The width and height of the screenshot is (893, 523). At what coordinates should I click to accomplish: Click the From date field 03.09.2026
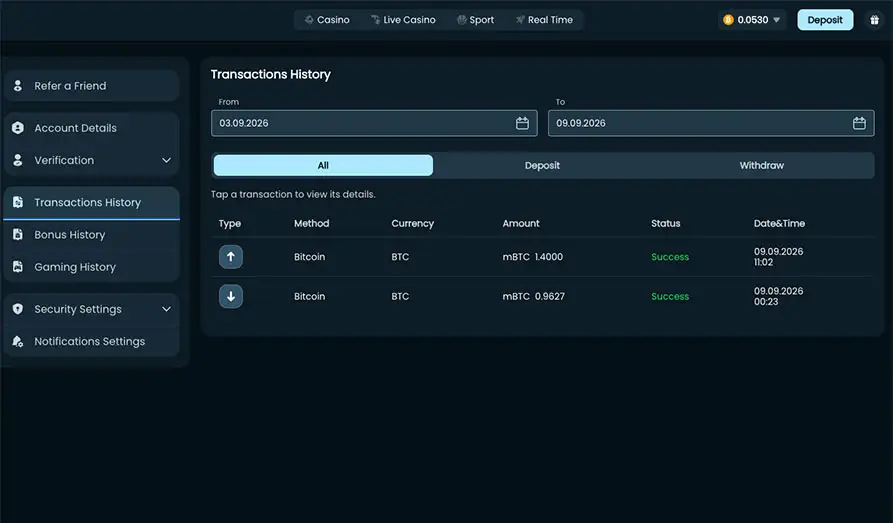(x=374, y=123)
